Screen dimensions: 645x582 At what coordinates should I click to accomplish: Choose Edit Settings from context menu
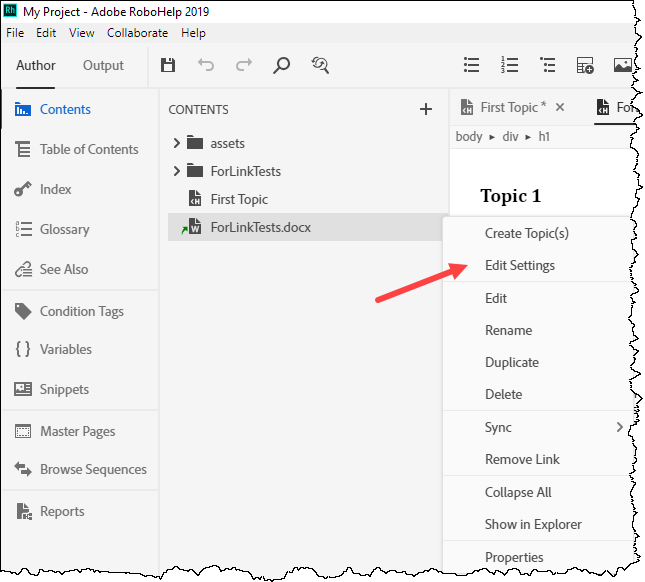520,266
